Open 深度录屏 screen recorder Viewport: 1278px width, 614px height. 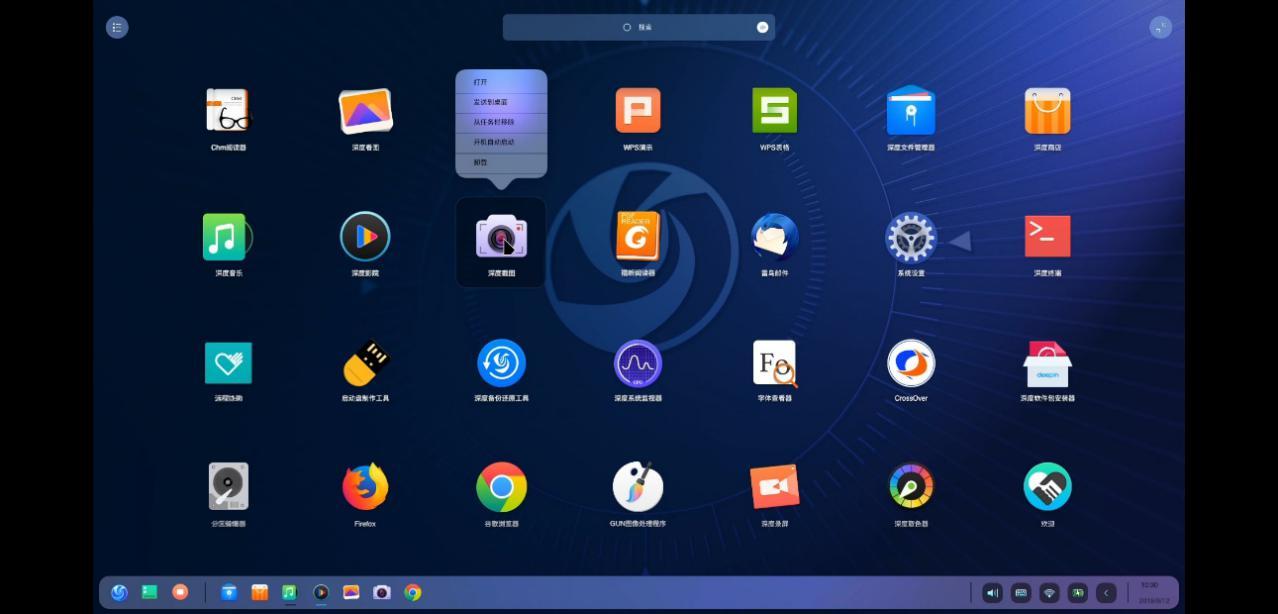coord(775,487)
